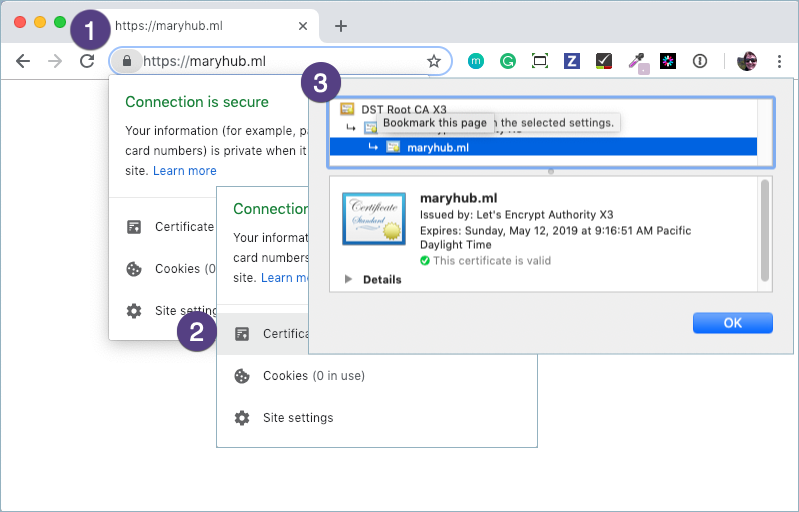Open Chrome three-dot menu
The height and width of the screenshot is (512, 799).
(x=779, y=62)
